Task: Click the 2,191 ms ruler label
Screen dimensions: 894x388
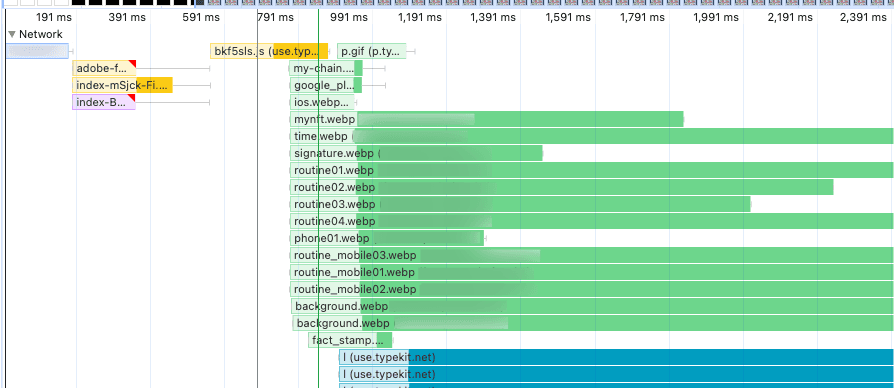Action: click(x=790, y=18)
